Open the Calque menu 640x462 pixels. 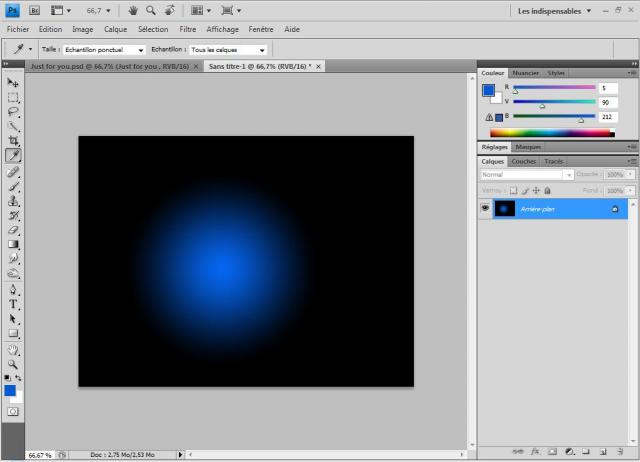point(116,29)
